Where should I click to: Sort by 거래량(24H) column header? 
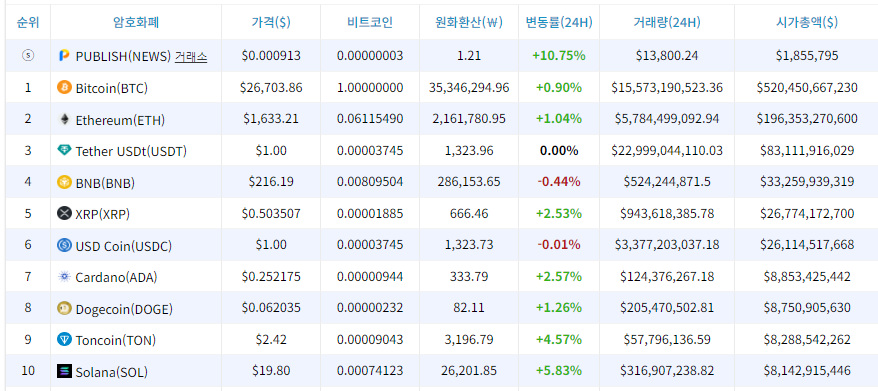667,22
